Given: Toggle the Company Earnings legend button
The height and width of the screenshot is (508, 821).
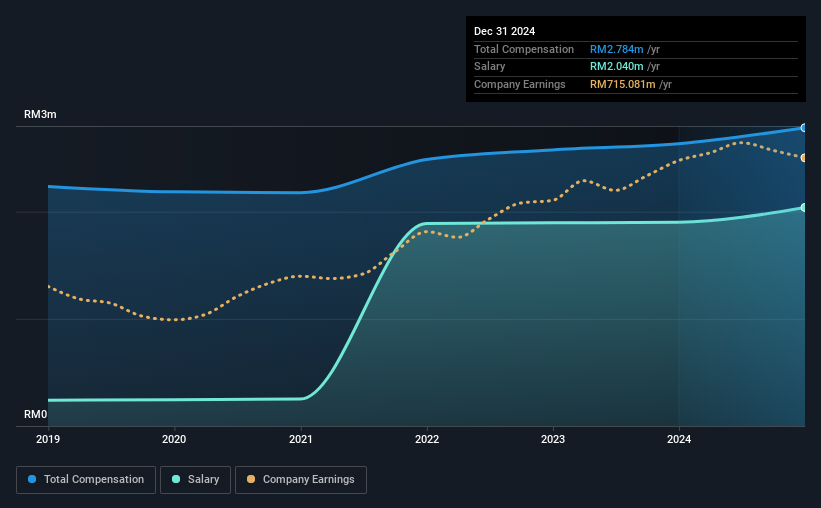Looking at the screenshot, I should coord(301,480).
